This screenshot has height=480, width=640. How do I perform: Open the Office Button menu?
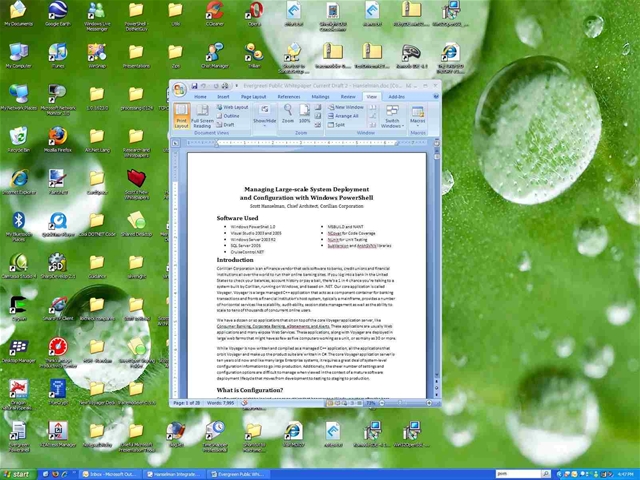(x=179, y=89)
